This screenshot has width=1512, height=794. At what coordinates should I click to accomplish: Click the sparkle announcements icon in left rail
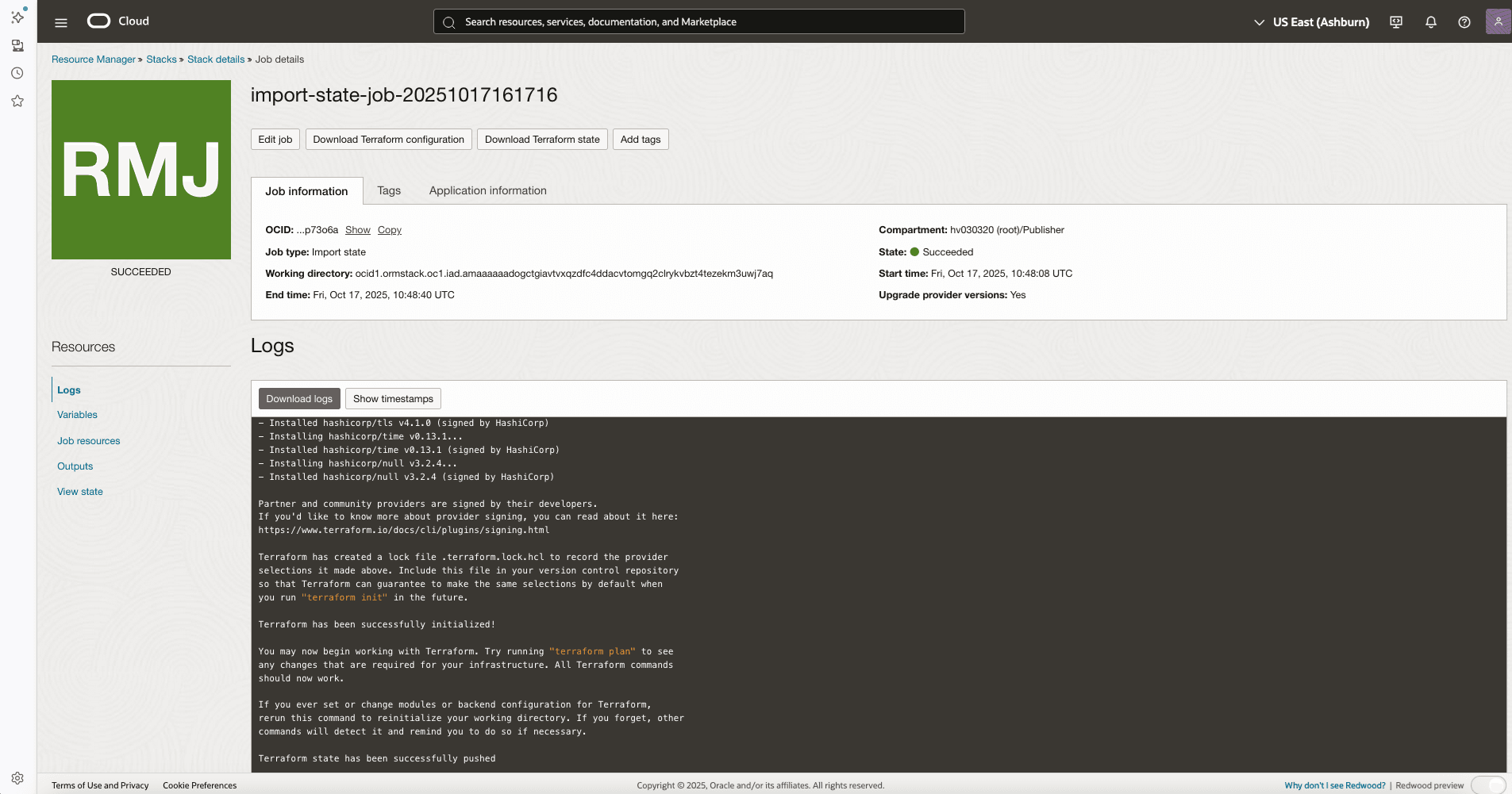click(x=17, y=17)
